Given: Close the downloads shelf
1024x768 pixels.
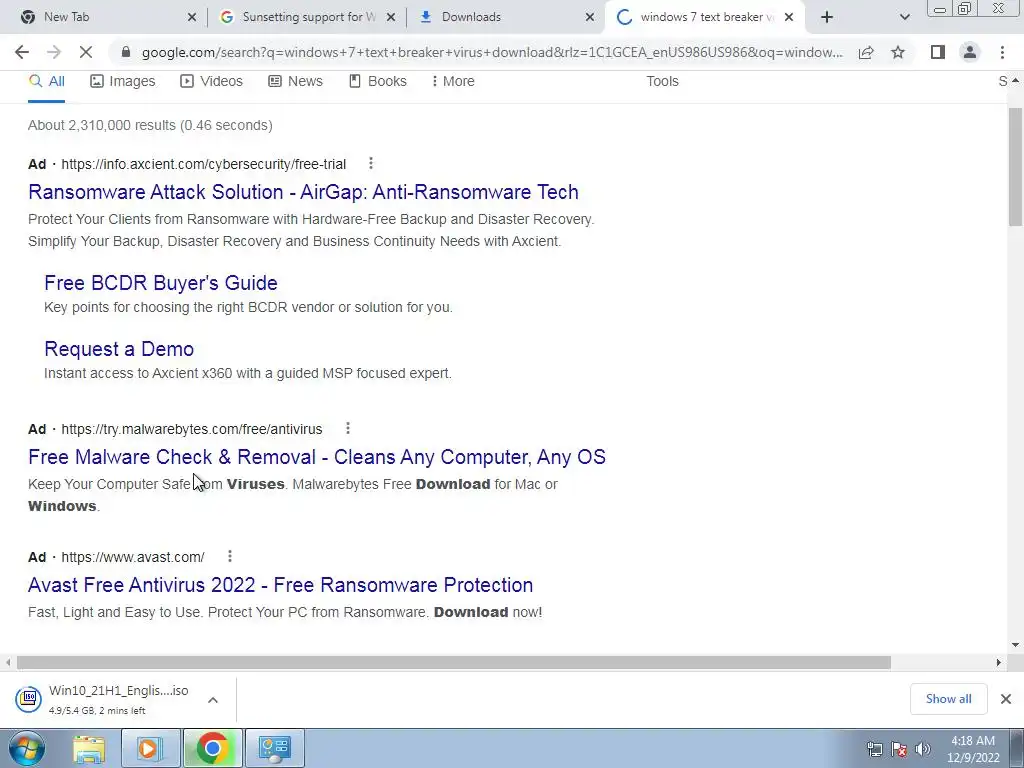Looking at the screenshot, I should [1006, 699].
